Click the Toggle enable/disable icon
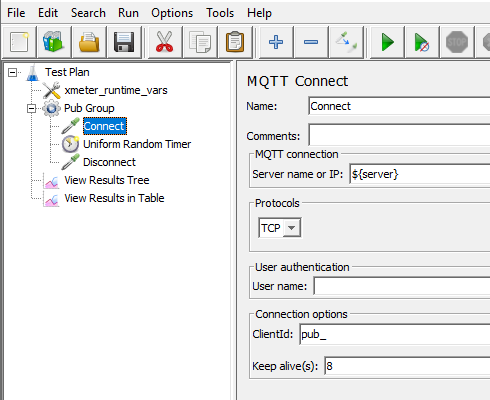This screenshot has width=490, height=400. (x=346, y=42)
